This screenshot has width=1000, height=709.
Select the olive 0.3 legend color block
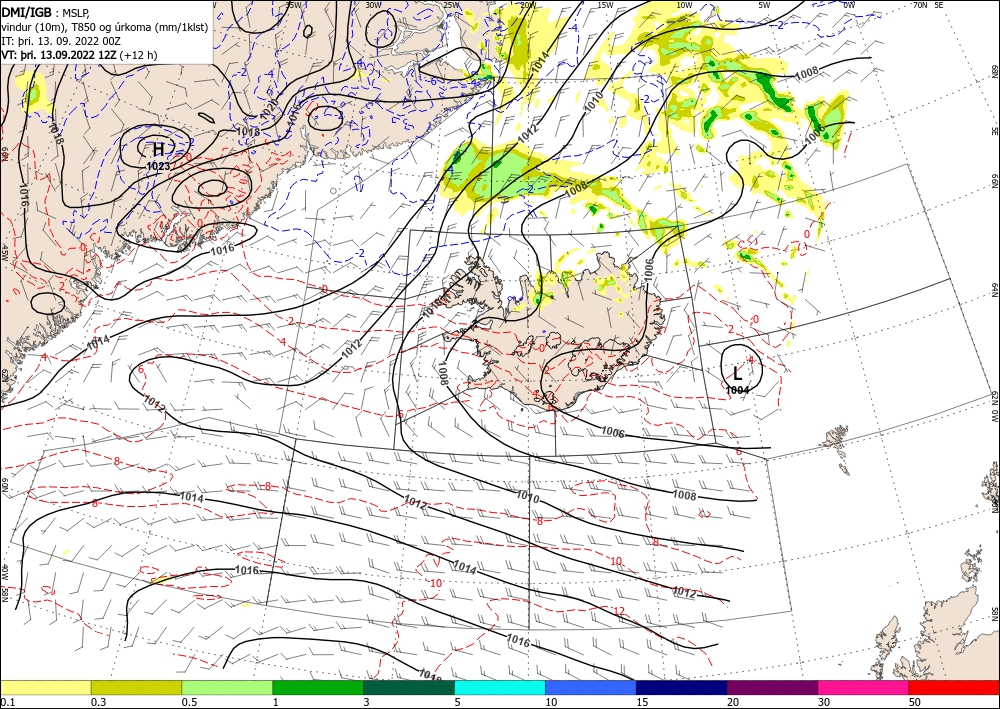[136, 687]
